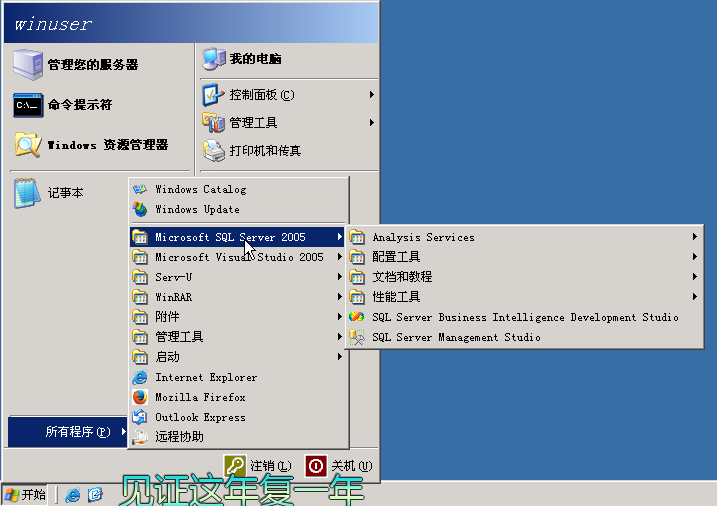Click the 管理您的服务器 text label
The image size is (717, 506).
point(93,65)
